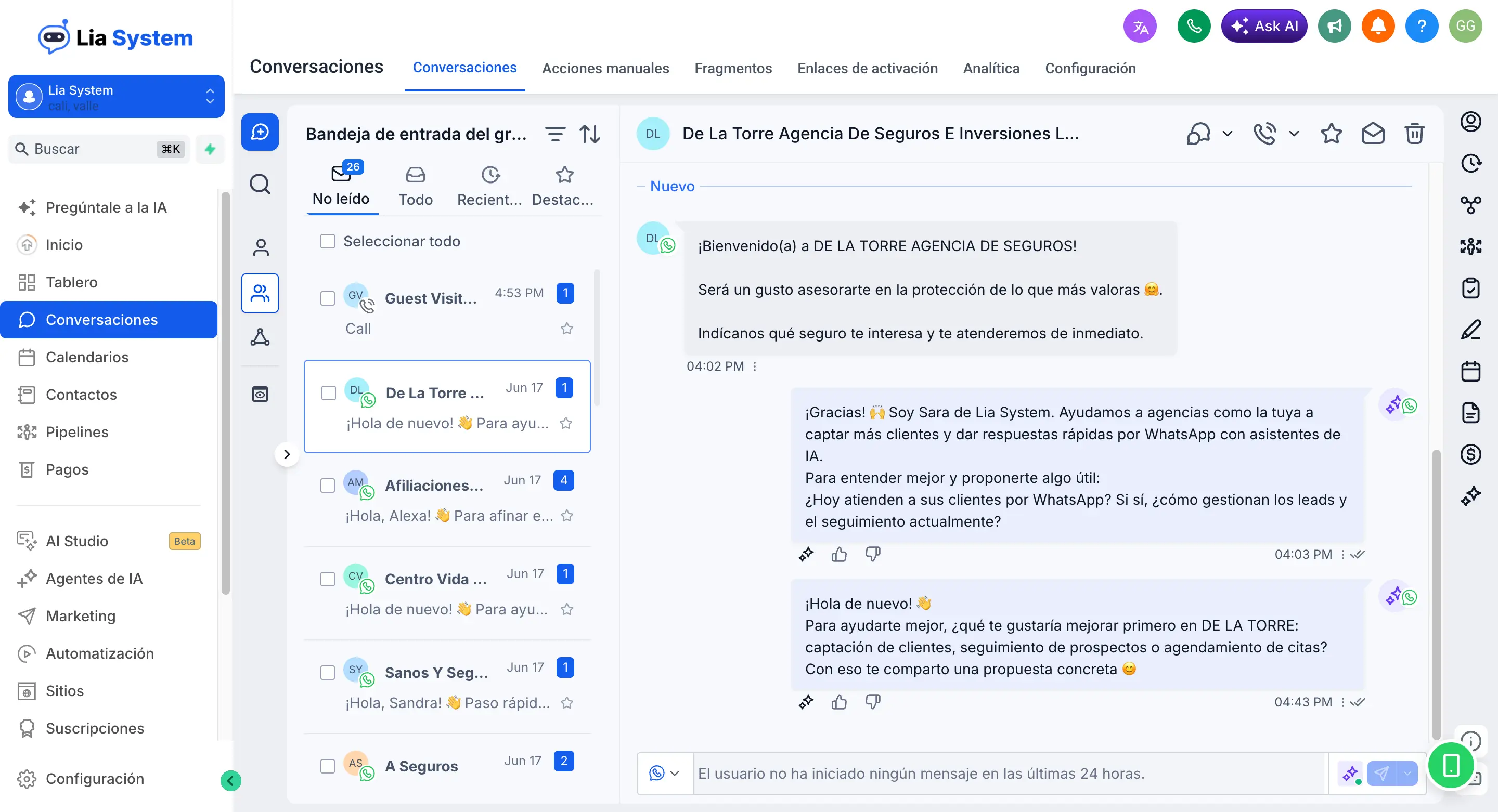Mark conversation as read envelope icon
The width and height of the screenshot is (1498, 812).
1373,134
